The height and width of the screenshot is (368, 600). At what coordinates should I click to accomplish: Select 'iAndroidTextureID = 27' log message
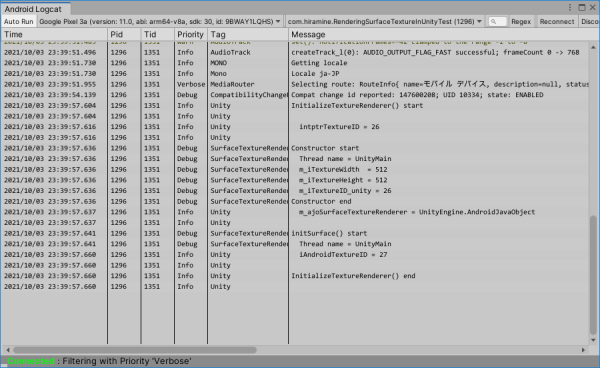[343, 254]
